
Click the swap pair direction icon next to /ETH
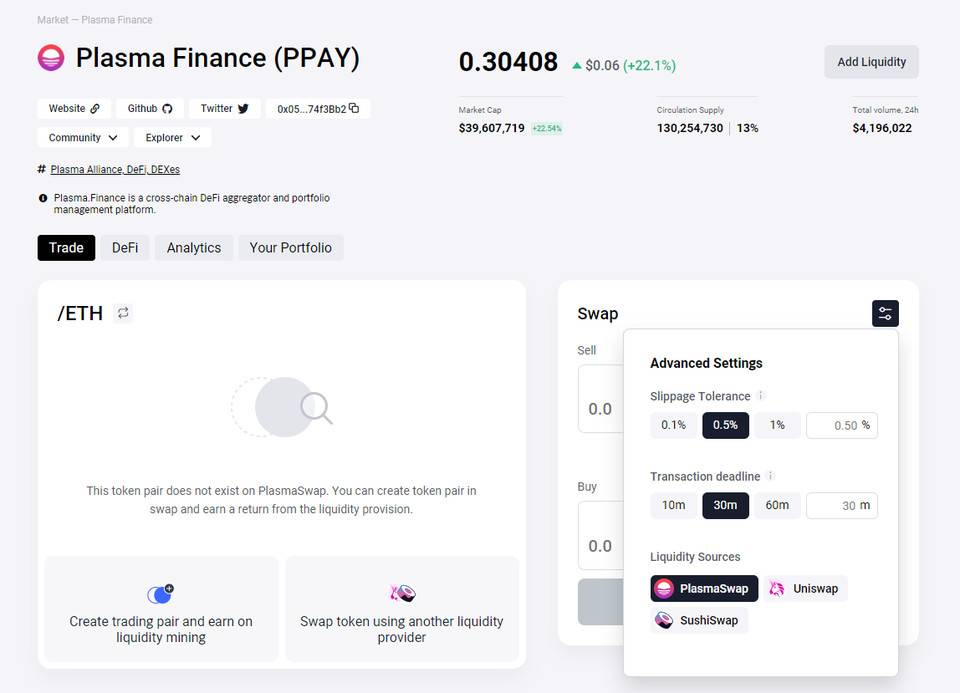[123, 313]
